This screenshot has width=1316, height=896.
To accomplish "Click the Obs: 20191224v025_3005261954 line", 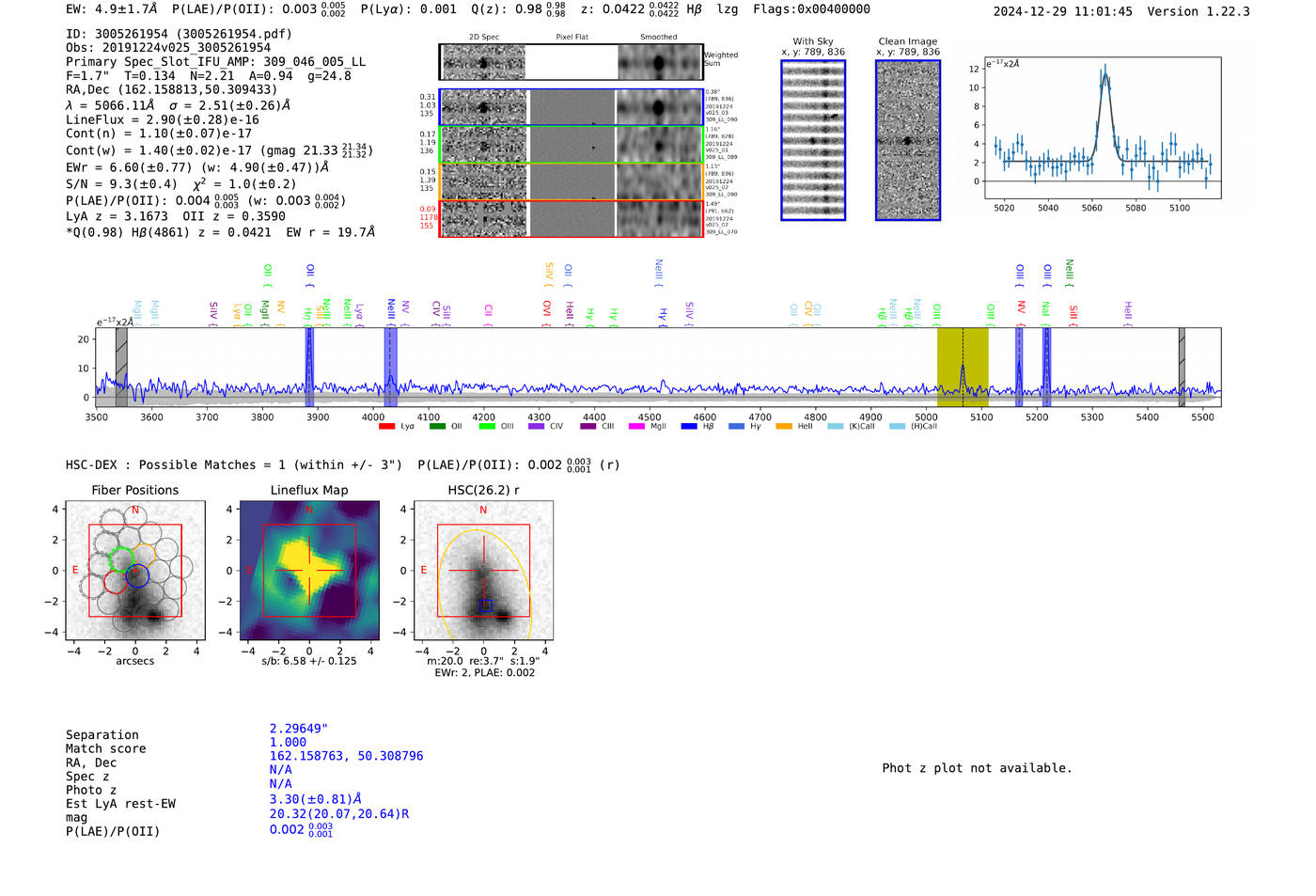I will coord(168,48).
